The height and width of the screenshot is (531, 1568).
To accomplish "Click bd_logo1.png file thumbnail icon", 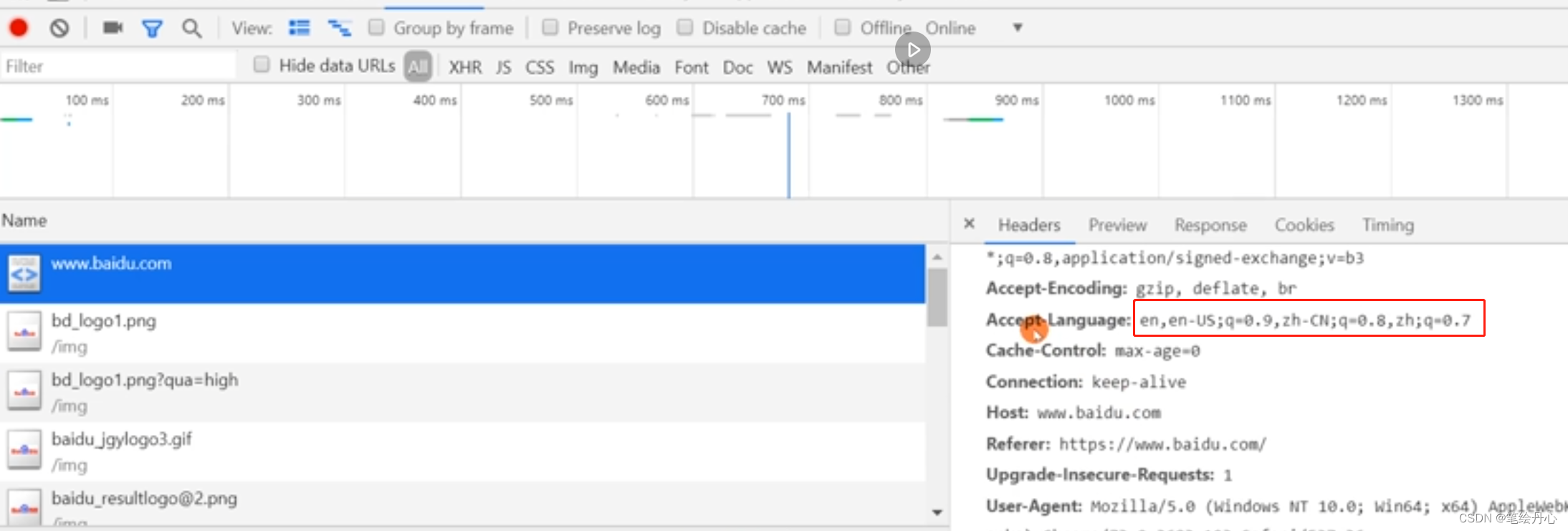I will [24, 332].
